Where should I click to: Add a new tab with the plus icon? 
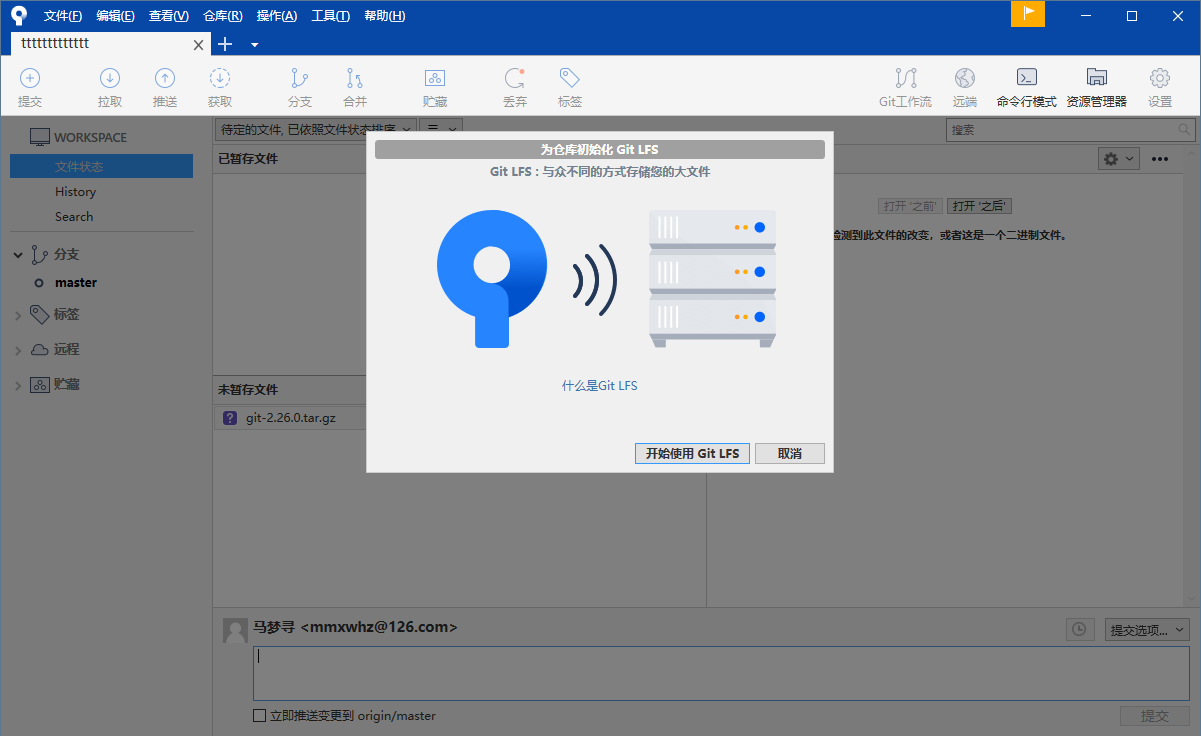225,44
